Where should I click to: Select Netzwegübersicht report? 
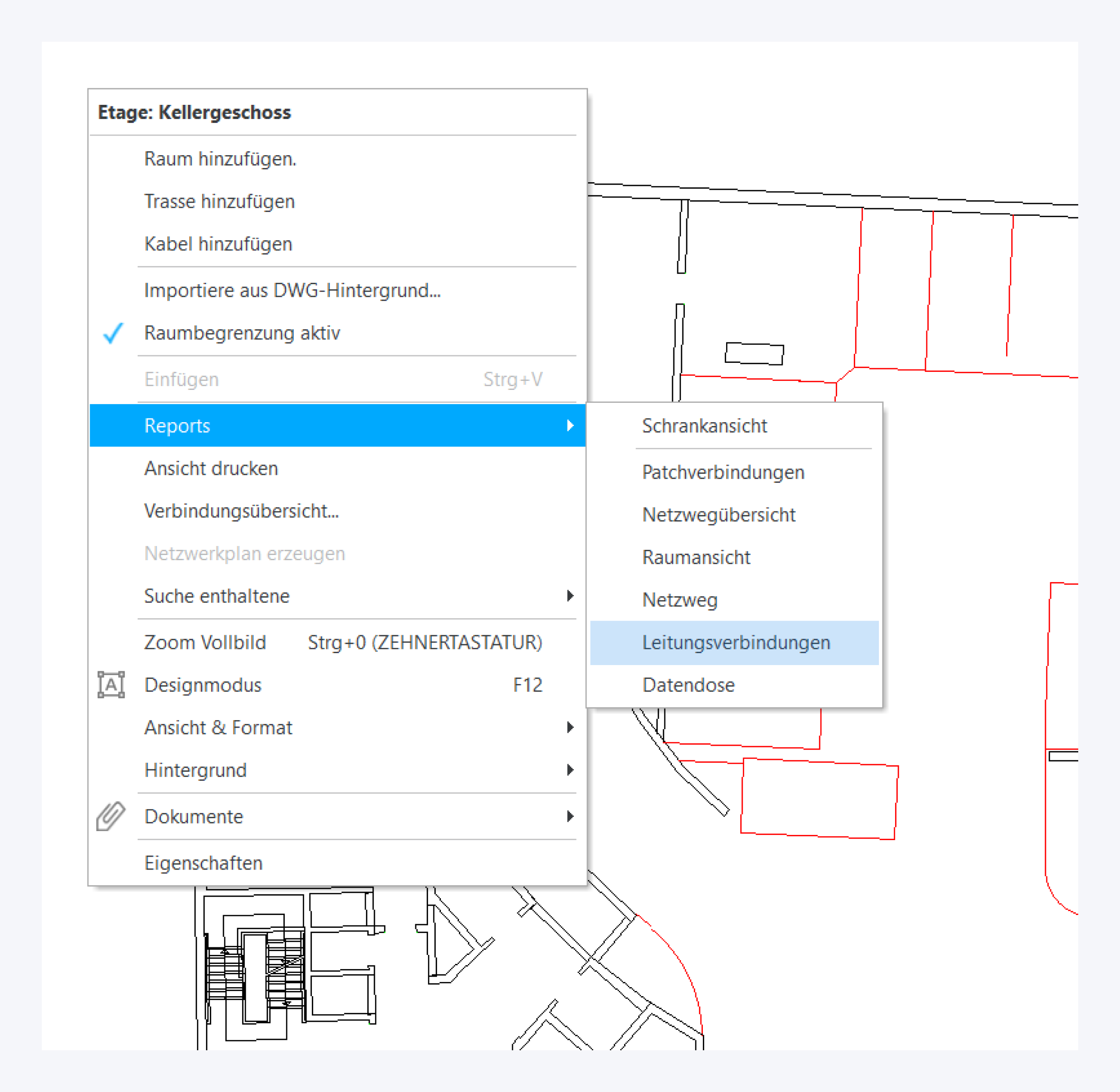(x=719, y=515)
